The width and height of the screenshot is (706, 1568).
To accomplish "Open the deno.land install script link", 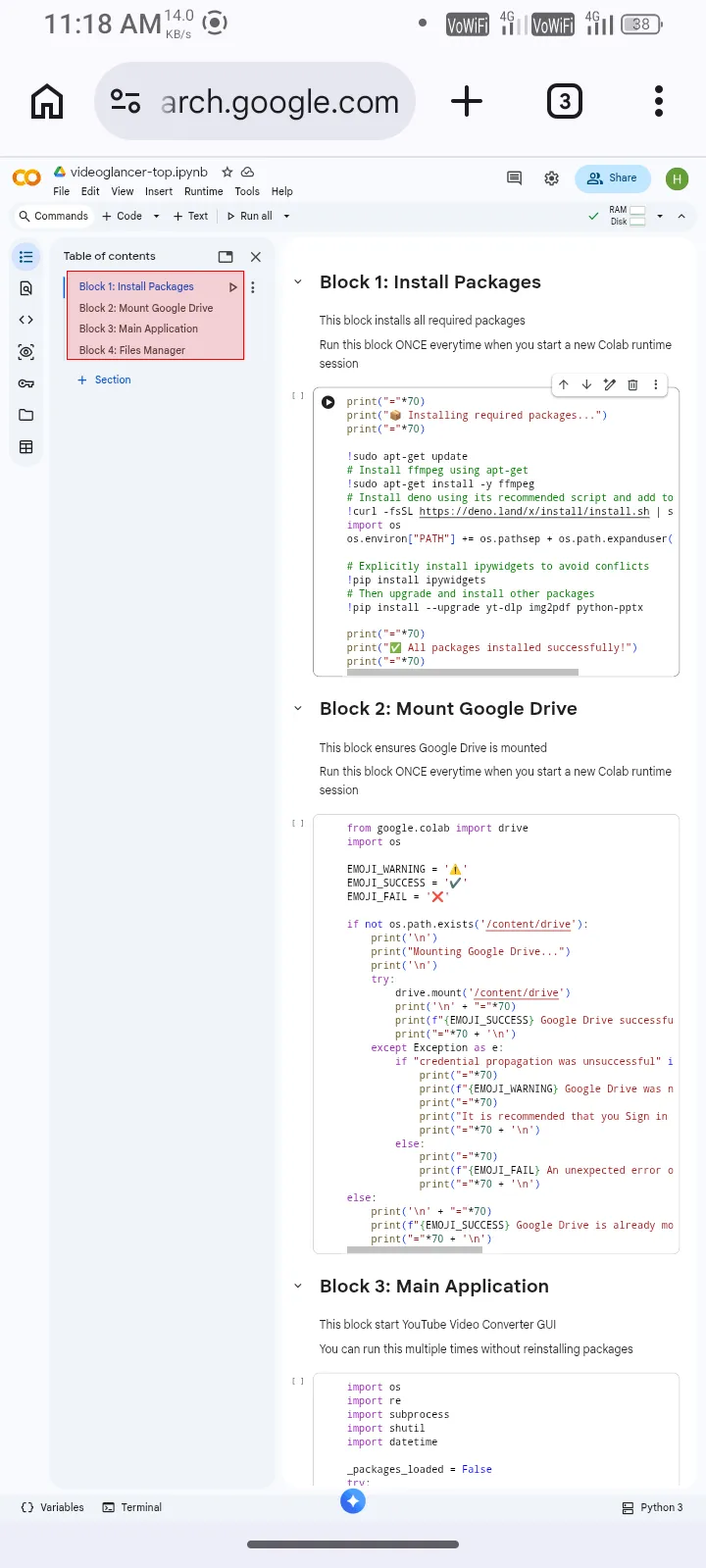I will point(534,511).
